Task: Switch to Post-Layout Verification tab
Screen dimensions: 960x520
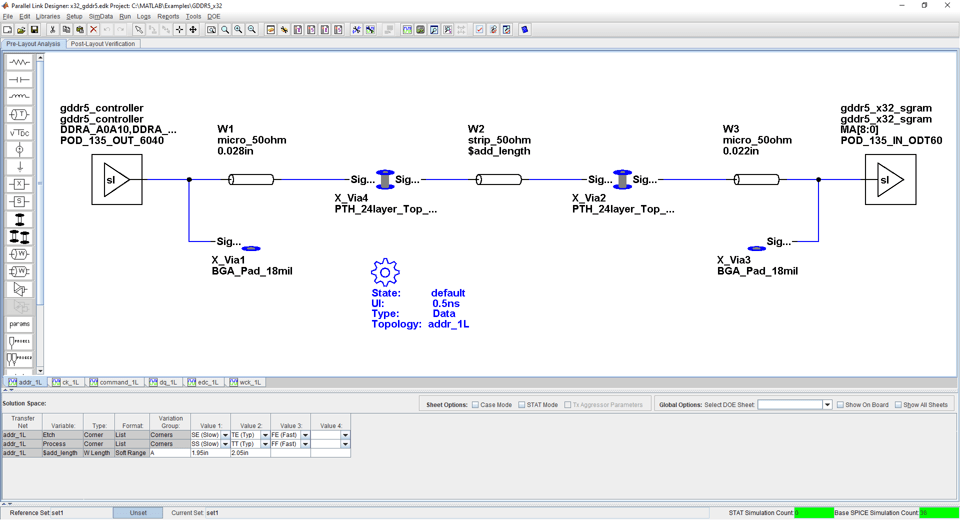Action: pos(103,44)
